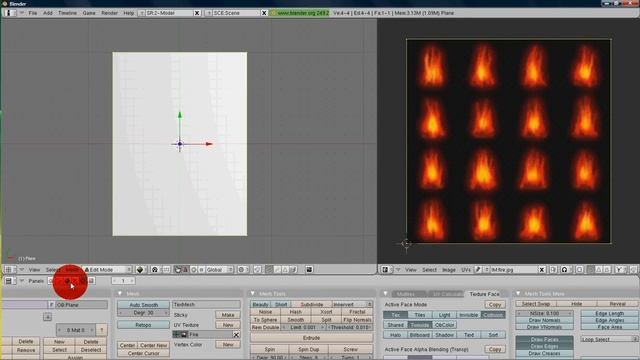Click Center Cursor button
This screenshot has width=640, height=360.
coord(143,353)
